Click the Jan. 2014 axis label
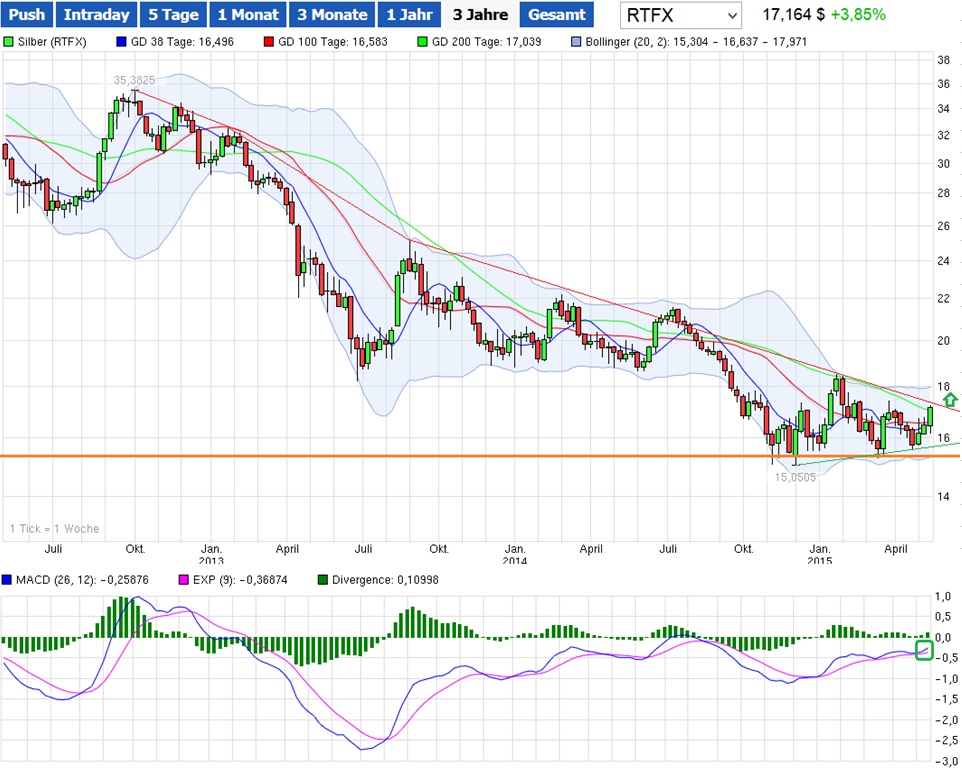962x768 pixels. [515, 555]
